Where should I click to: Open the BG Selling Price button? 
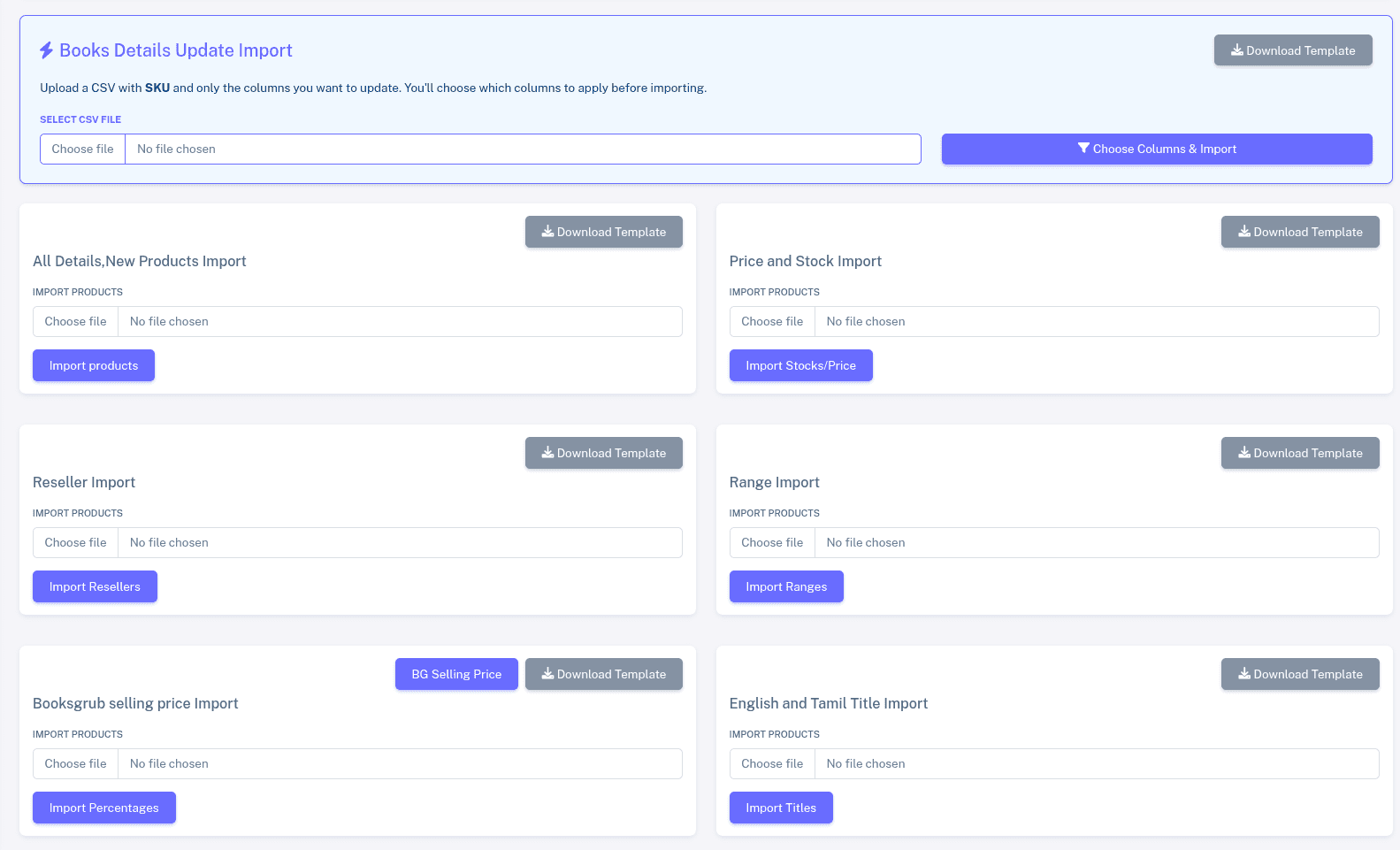456,674
